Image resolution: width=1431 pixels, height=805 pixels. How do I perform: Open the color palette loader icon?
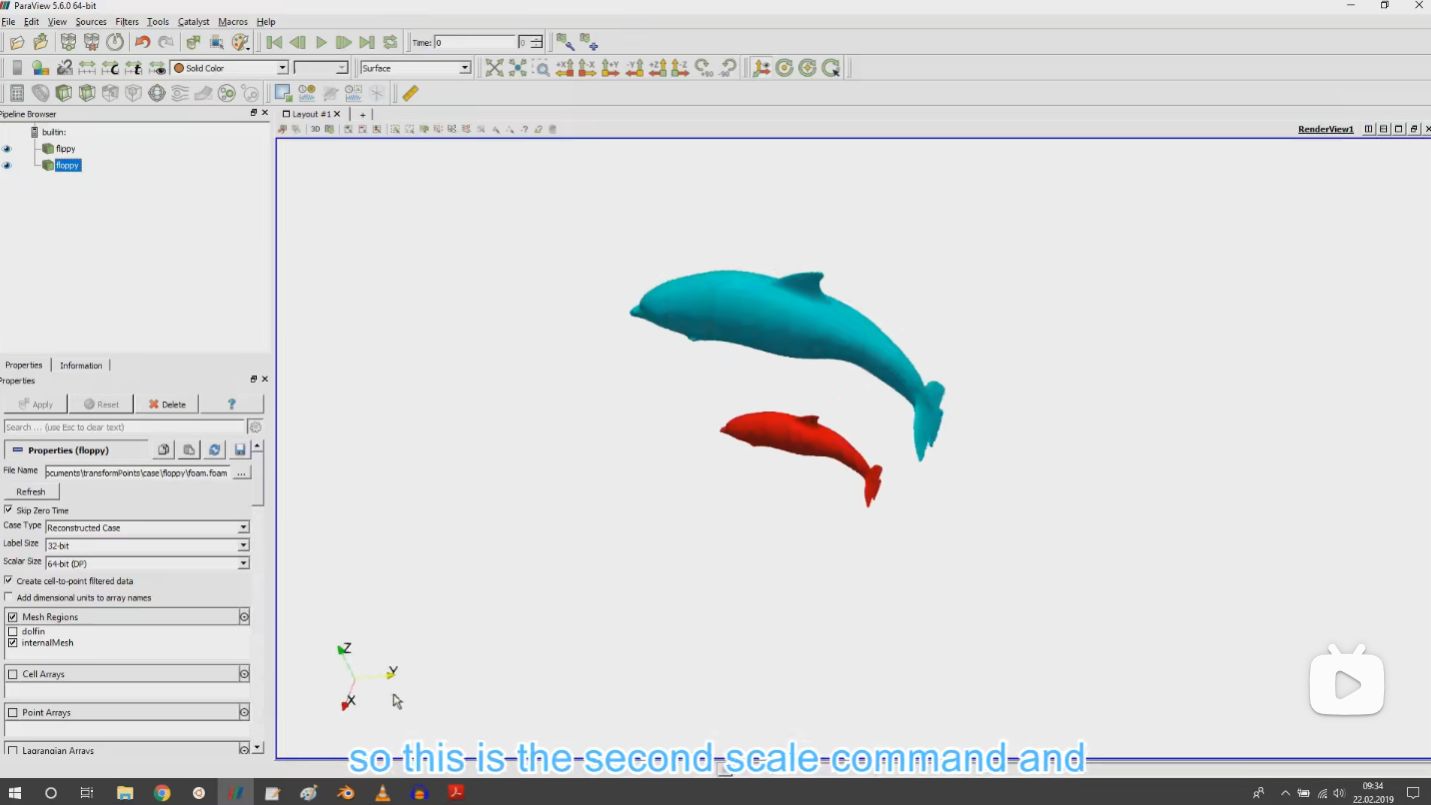pyautogui.click(x=240, y=42)
